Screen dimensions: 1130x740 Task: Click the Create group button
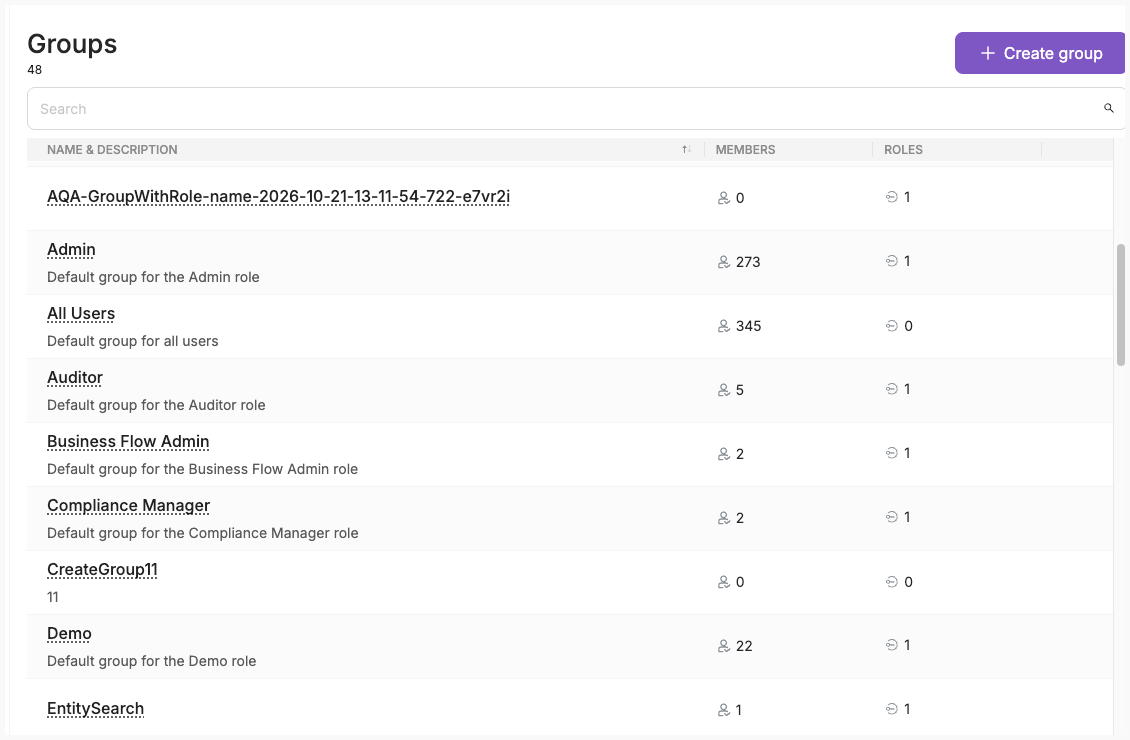[1040, 53]
